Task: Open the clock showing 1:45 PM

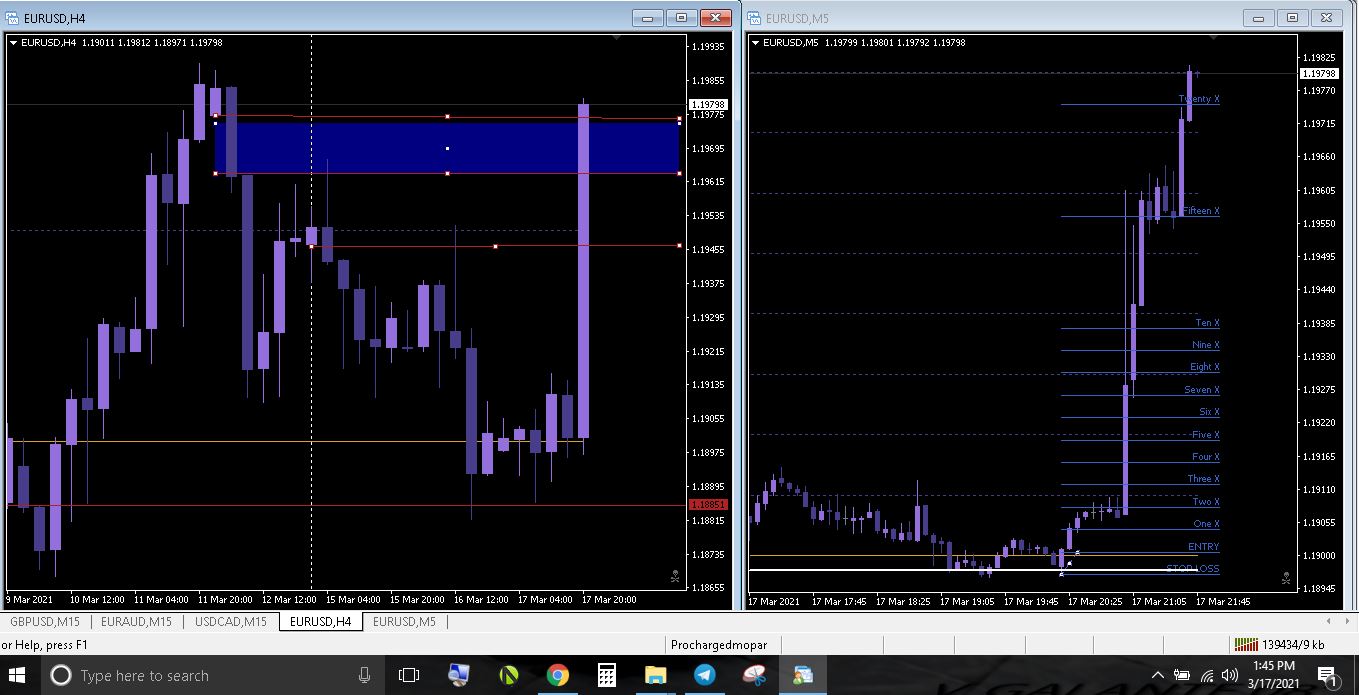Action: tap(1273, 674)
